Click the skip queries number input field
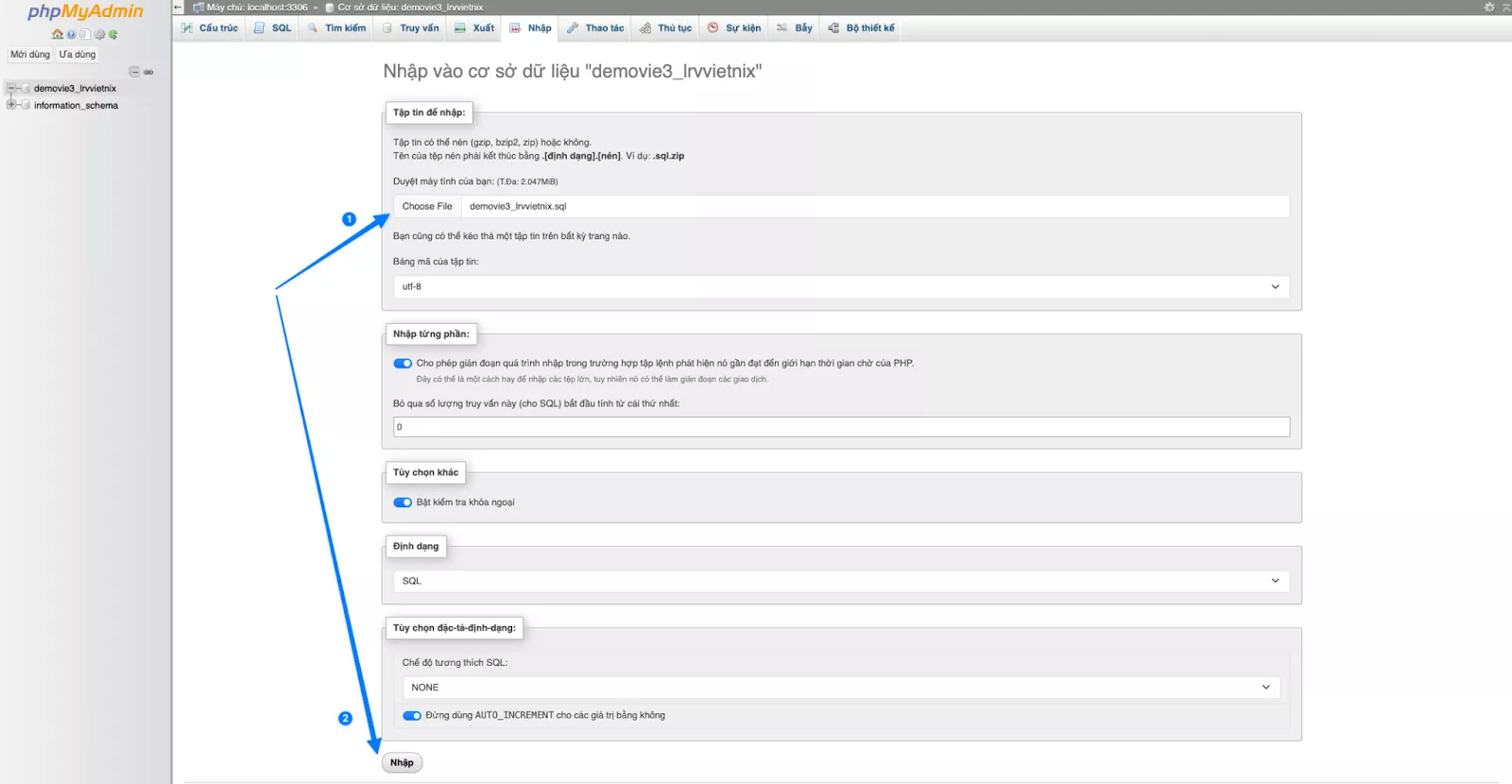This screenshot has height=784, width=1512. click(840, 428)
